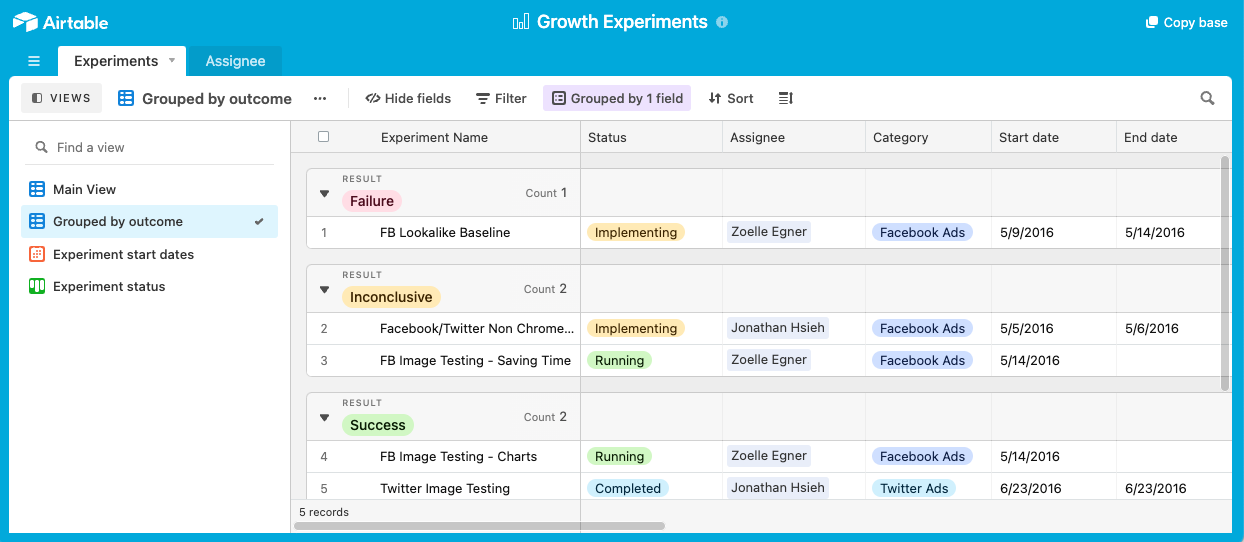Collapse the Failure group

coord(324,193)
